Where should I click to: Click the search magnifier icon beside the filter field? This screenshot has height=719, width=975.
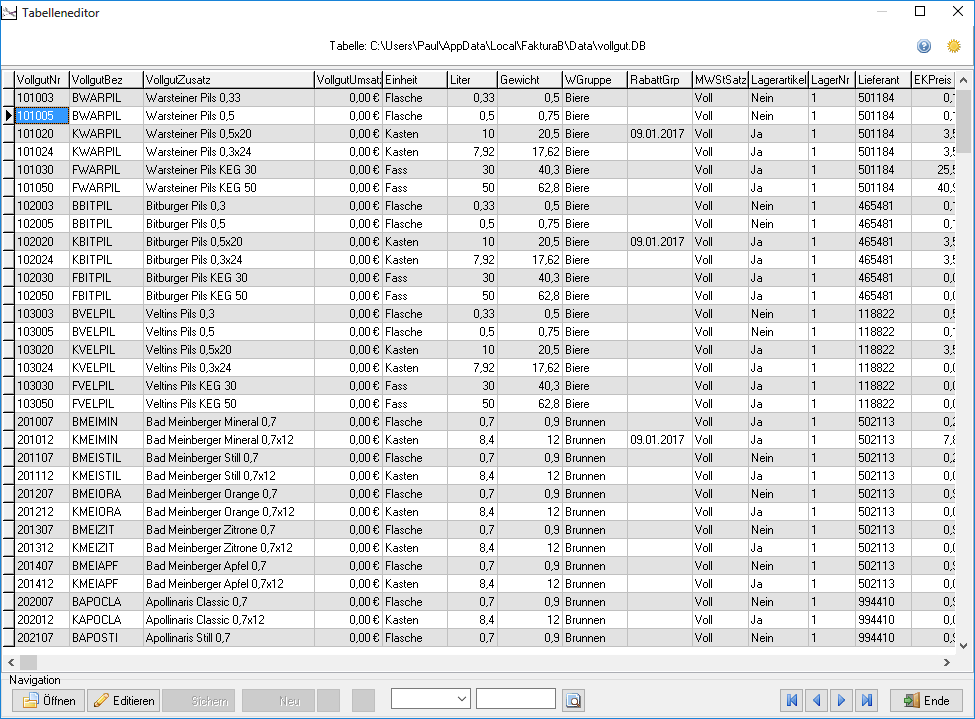tap(573, 700)
